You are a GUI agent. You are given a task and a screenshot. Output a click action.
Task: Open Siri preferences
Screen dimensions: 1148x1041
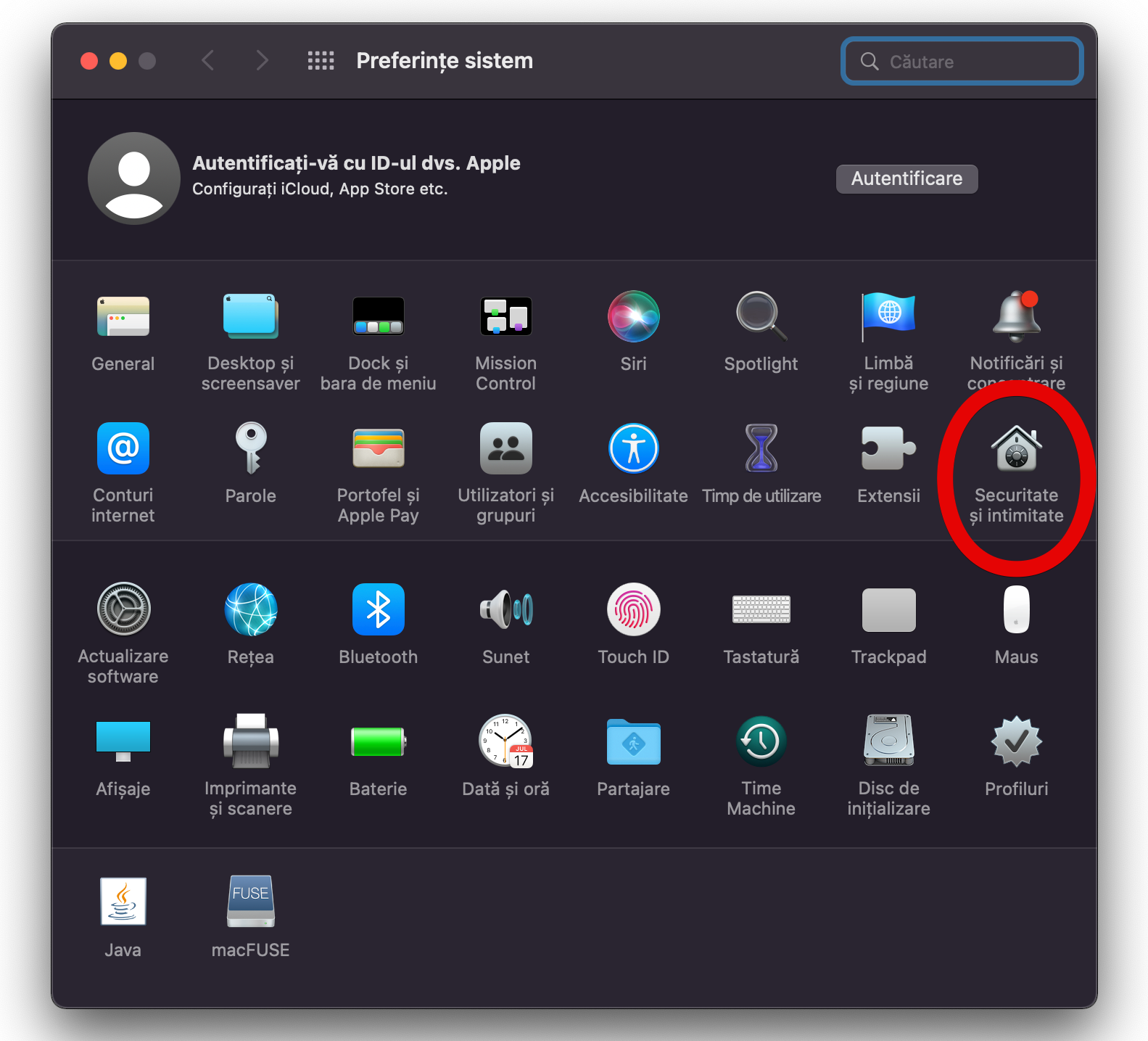[x=633, y=317]
